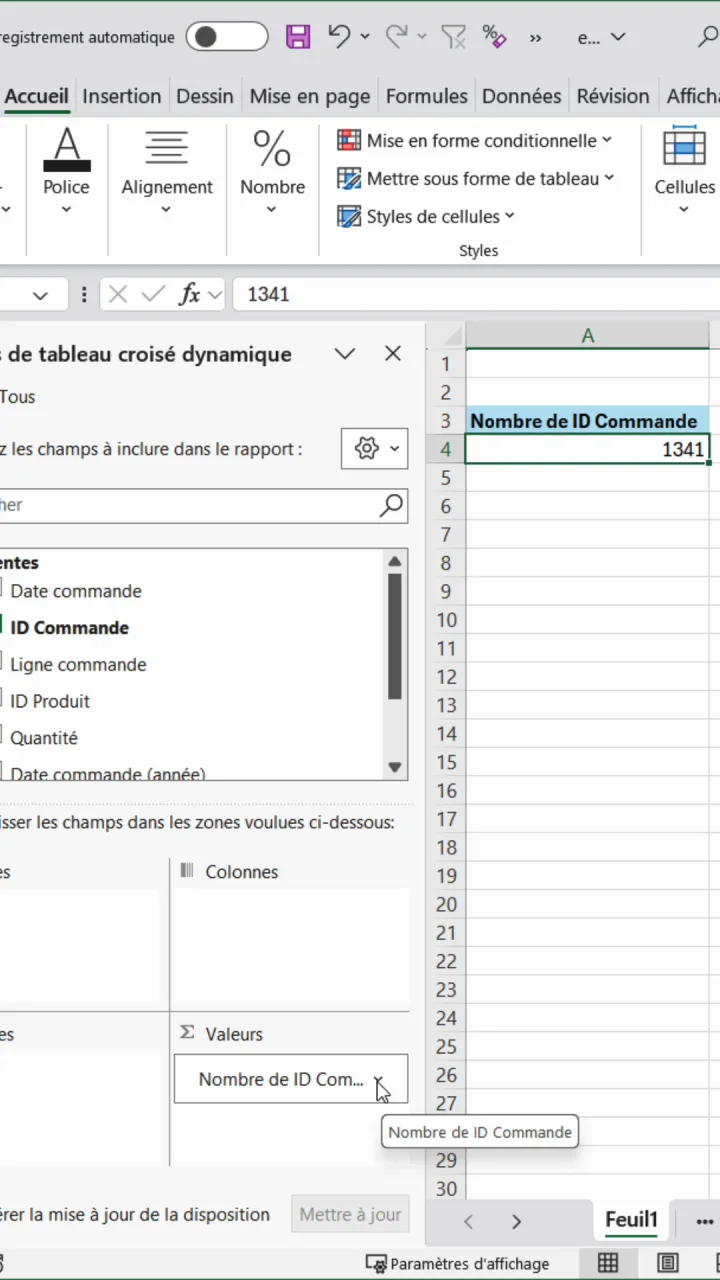Screen dimensions: 720x1280
Task: Open the undo history dropdown arrow
Action: pos(365,37)
